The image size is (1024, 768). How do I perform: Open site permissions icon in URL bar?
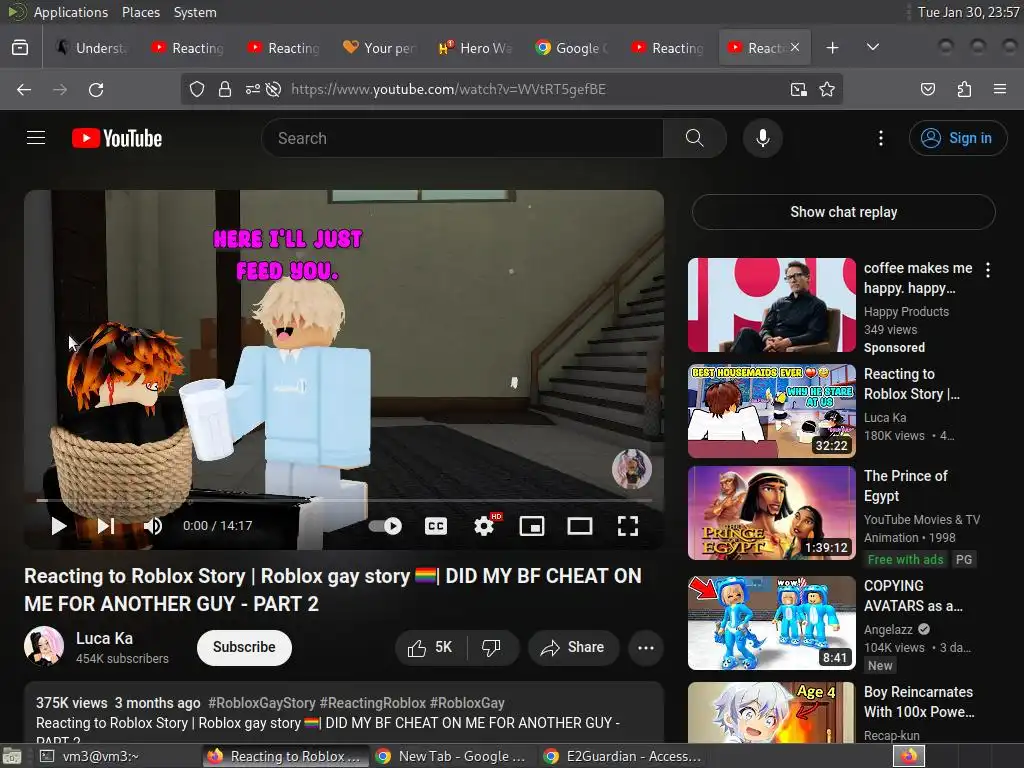252,89
